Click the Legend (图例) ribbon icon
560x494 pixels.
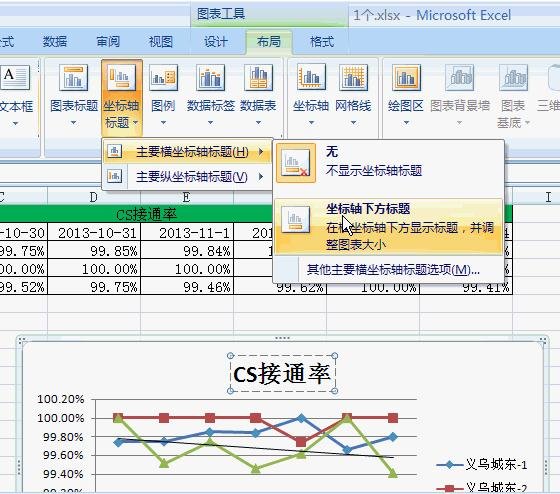[163, 77]
